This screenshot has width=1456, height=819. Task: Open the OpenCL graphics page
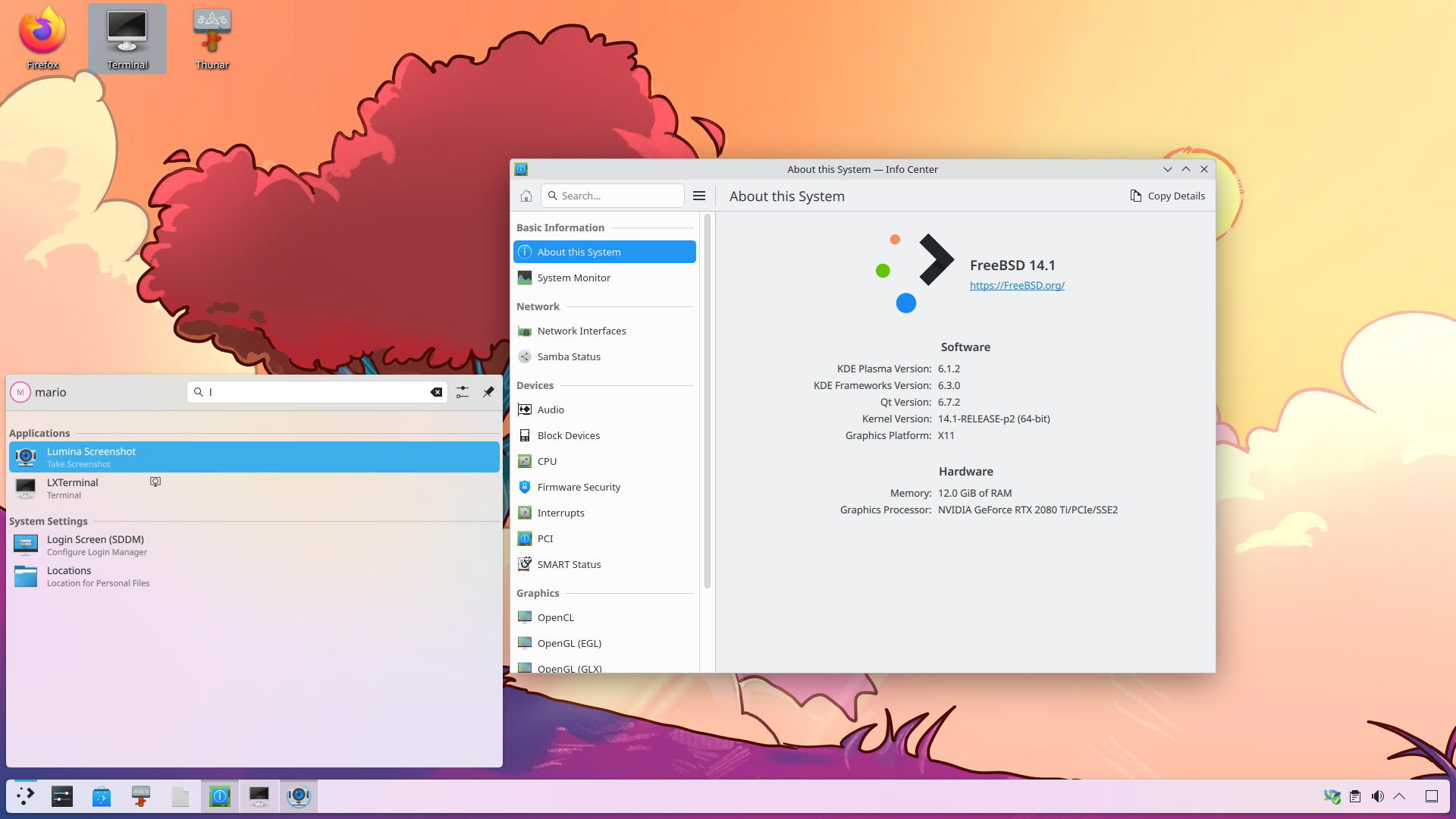tap(604, 617)
